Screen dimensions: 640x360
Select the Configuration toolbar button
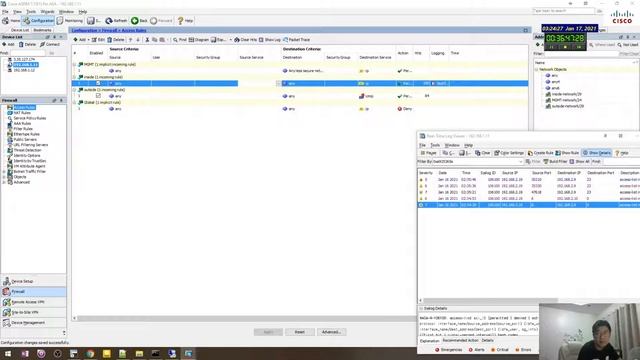pyautogui.click(x=38, y=20)
